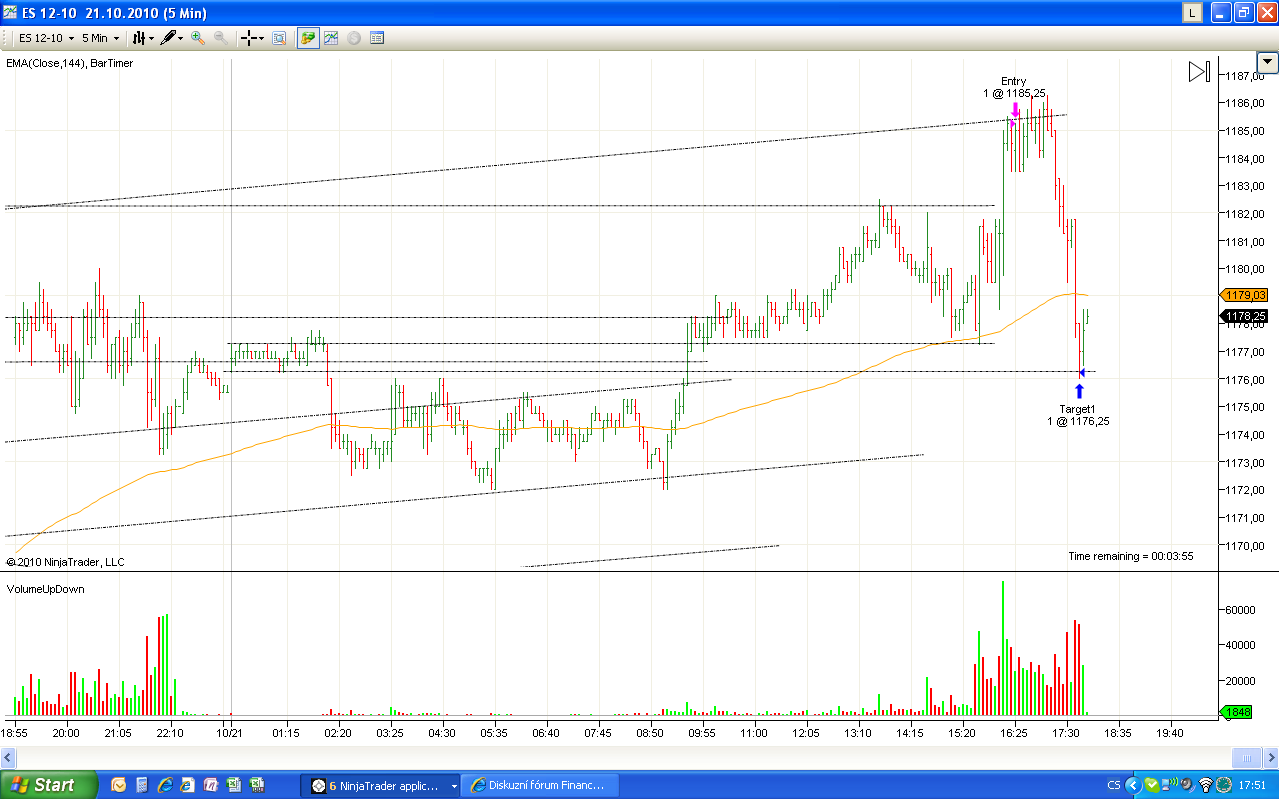Viewport: 1279px width, 799px height.
Task: Click the 16:25 time axis label
Action: click(1015, 733)
